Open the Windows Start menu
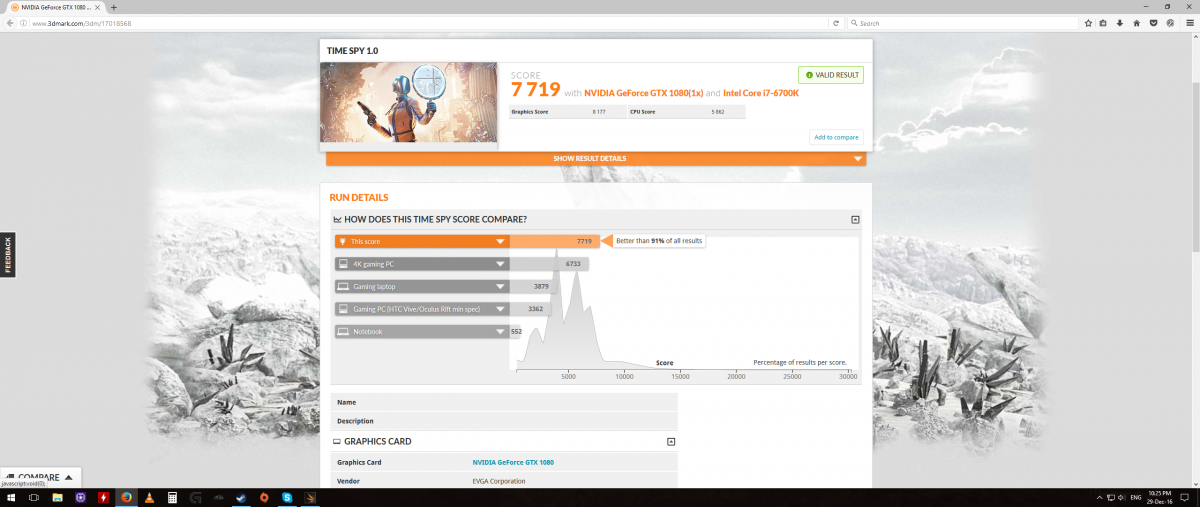Viewport: 1200px width, 507px height. 10,497
